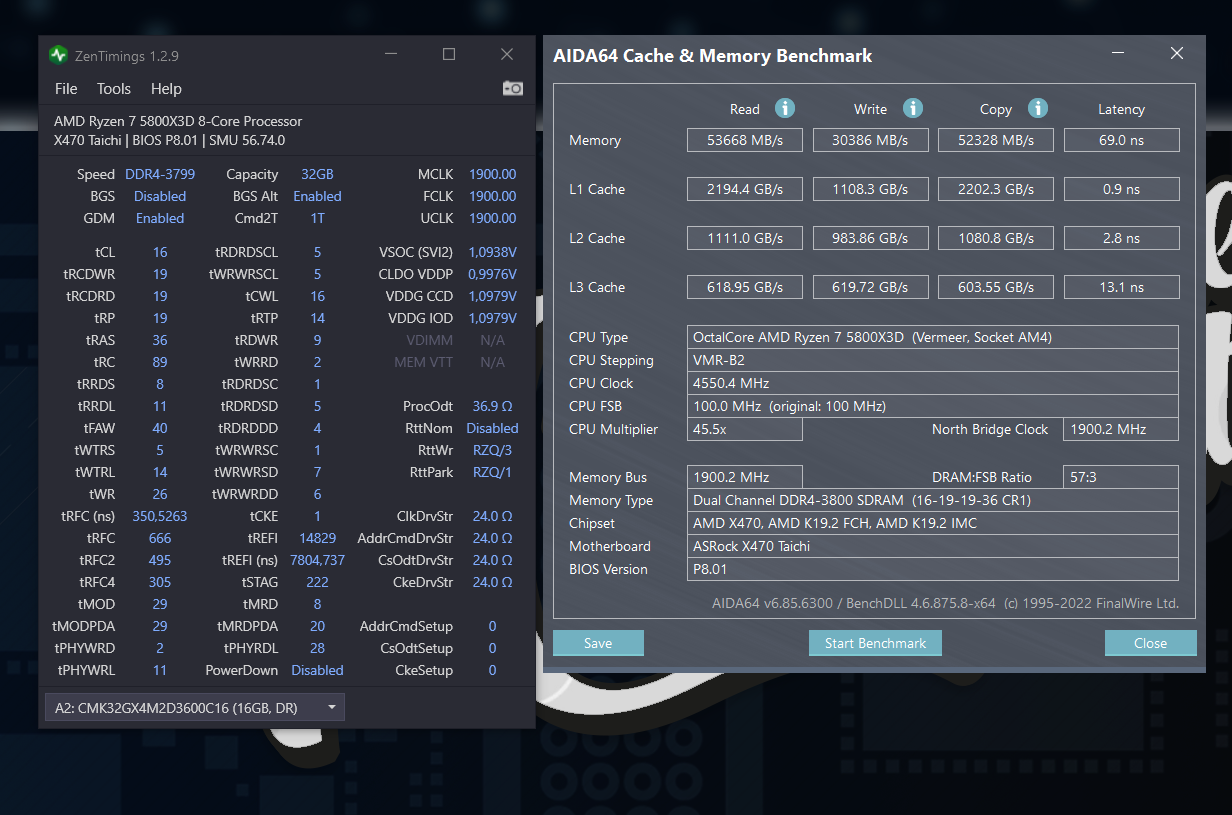
Task: Click the Start Benchmark button
Action: [875, 643]
